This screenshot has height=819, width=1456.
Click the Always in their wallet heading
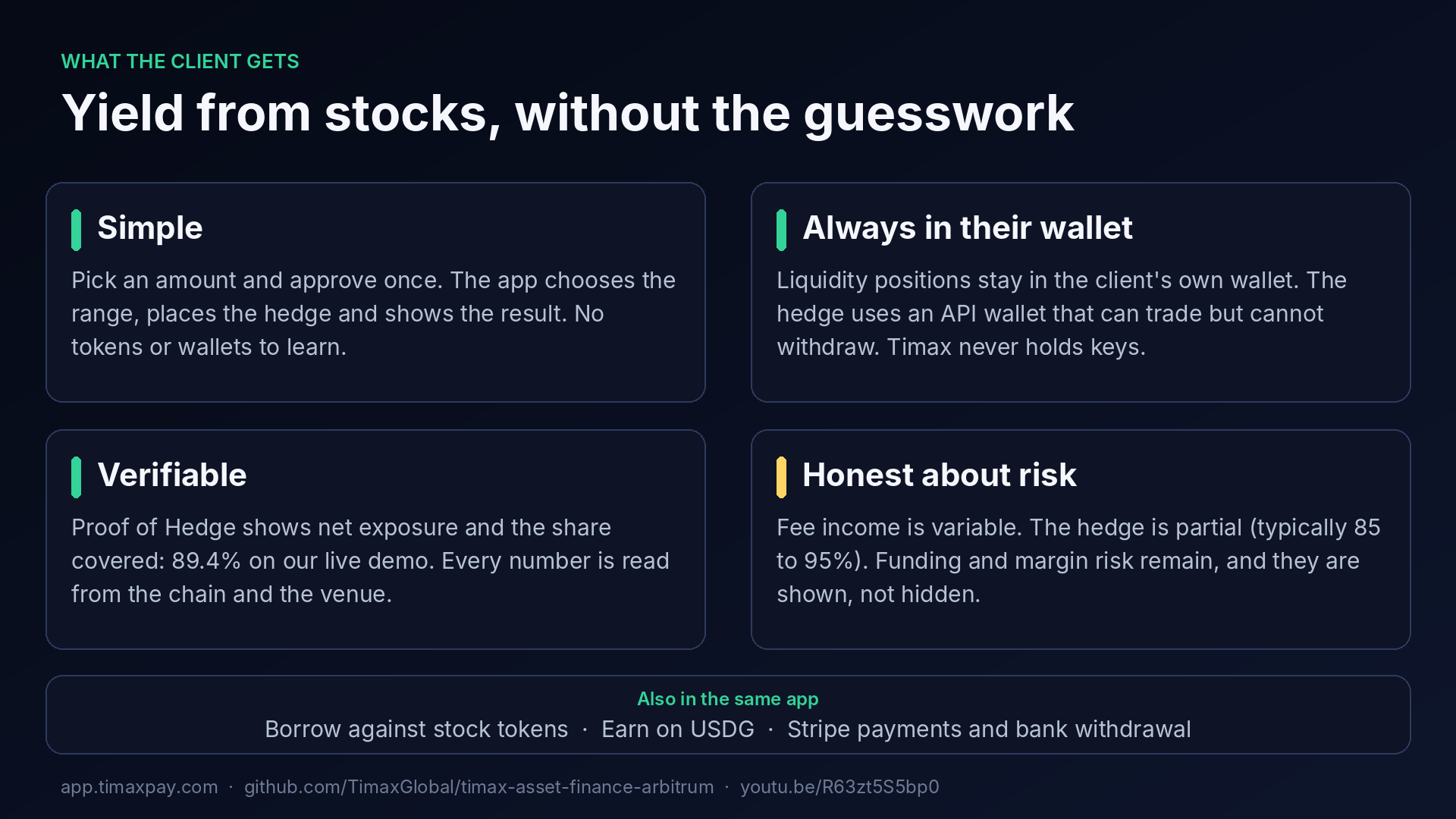pyautogui.click(x=968, y=228)
